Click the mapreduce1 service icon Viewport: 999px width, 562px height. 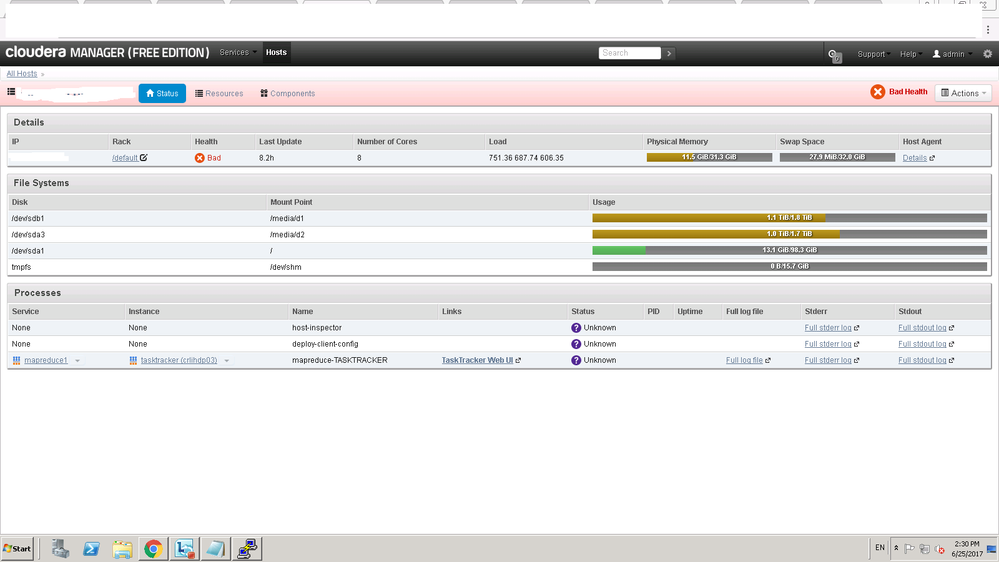[17, 361]
